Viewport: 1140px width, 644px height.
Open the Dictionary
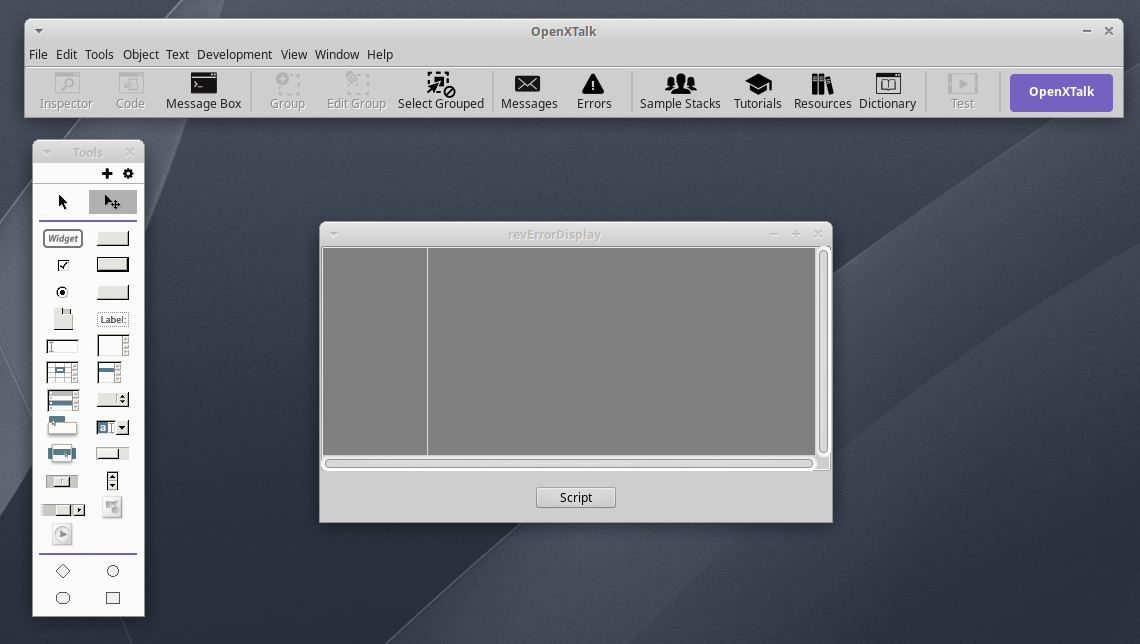click(888, 92)
